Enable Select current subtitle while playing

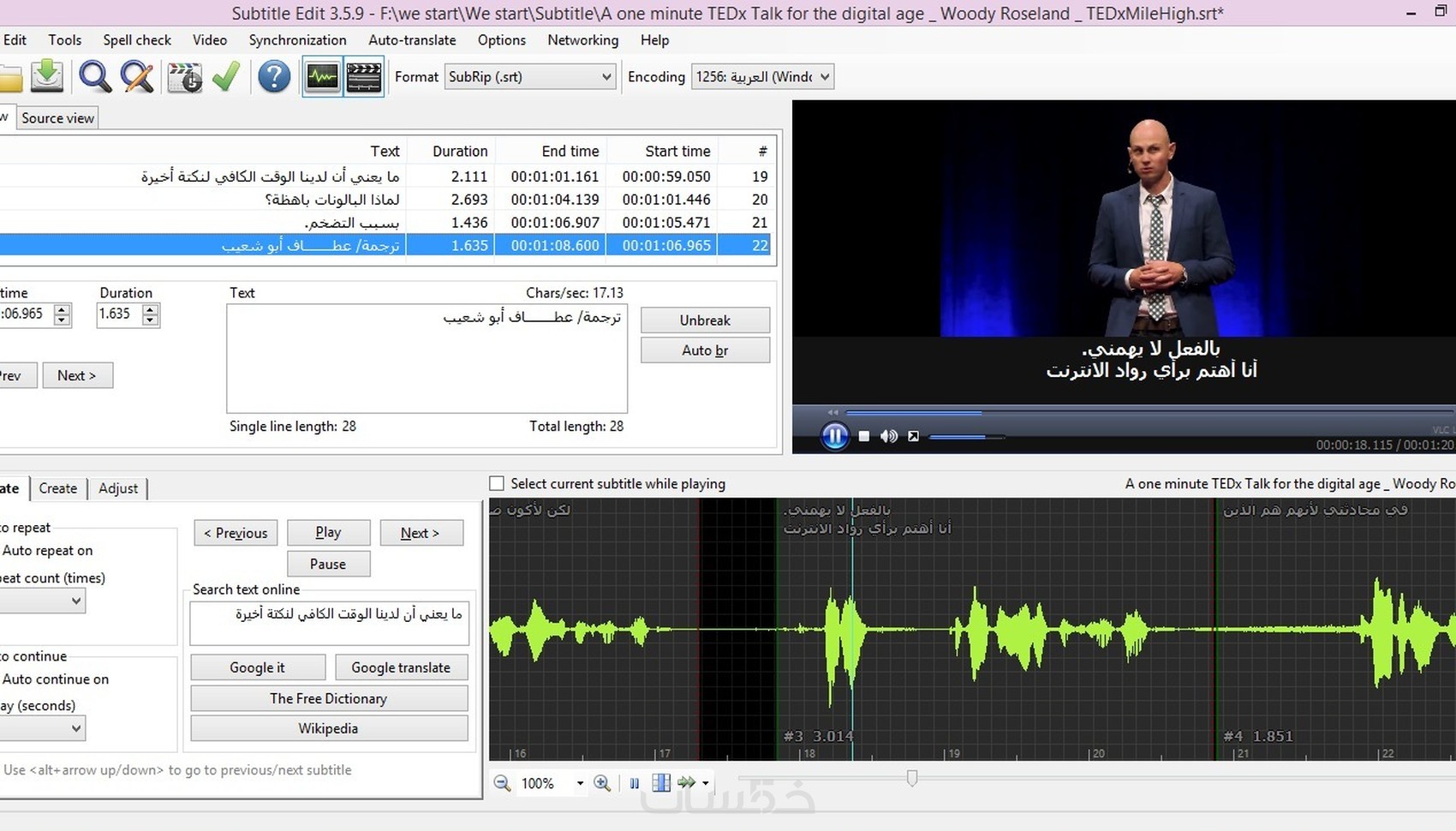497,484
